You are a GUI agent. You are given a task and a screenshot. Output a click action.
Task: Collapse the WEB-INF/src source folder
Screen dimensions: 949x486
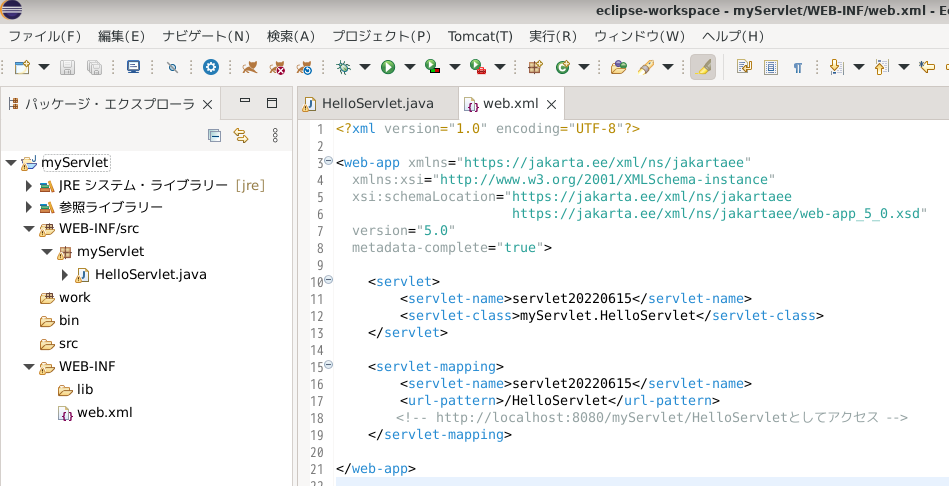(x=28, y=229)
